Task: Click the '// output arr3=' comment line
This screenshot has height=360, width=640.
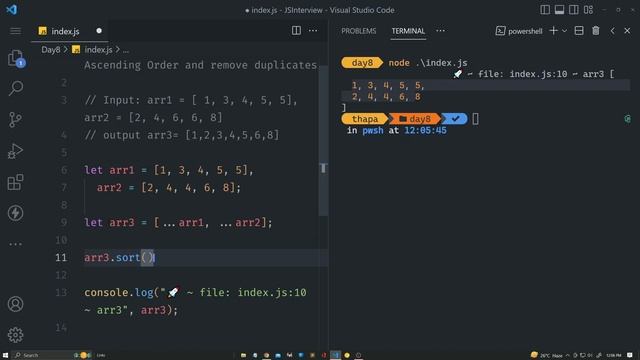Action: tap(182, 135)
